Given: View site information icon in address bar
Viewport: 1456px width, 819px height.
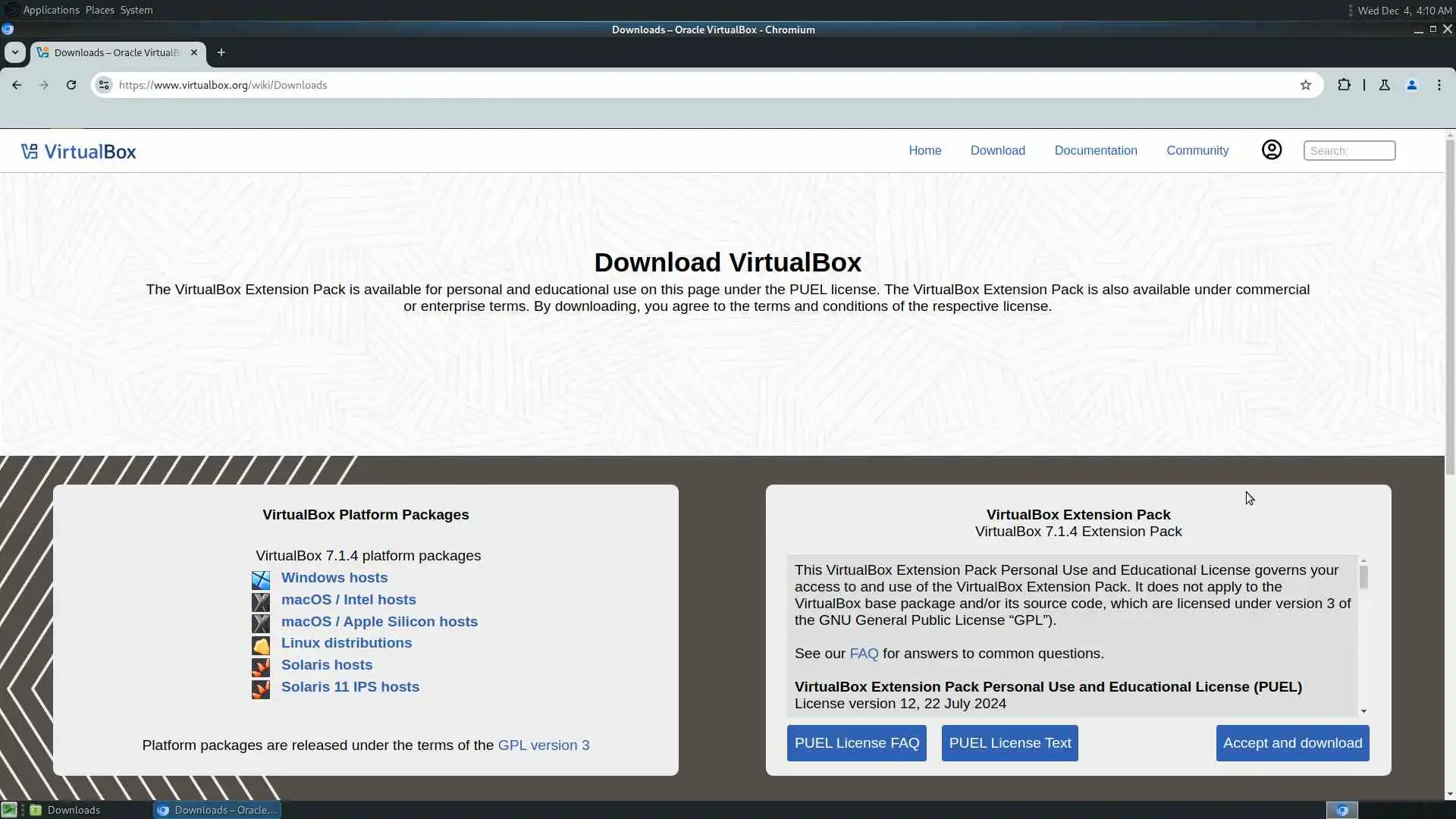Looking at the screenshot, I should pos(104,85).
